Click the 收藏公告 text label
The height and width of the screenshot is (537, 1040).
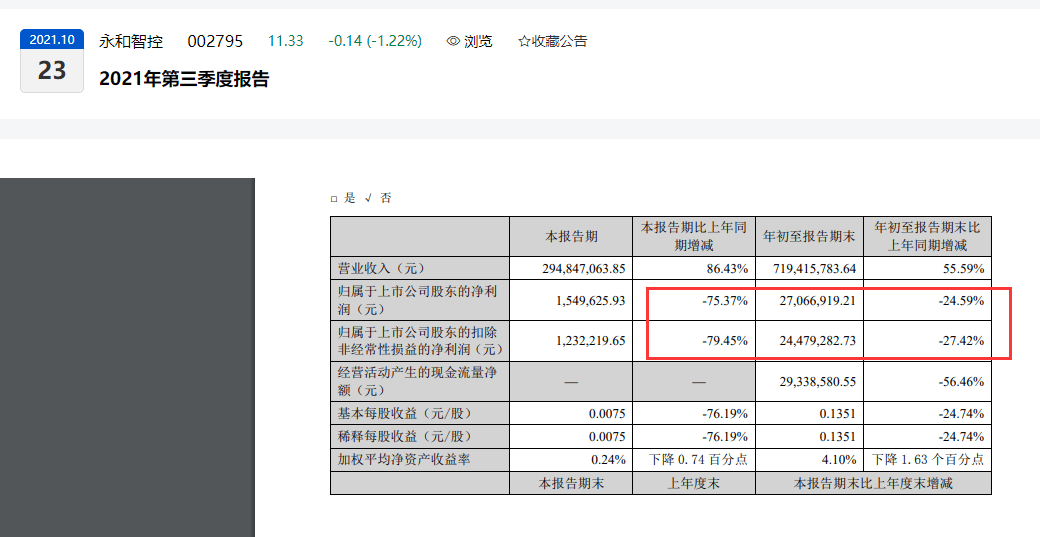point(560,41)
